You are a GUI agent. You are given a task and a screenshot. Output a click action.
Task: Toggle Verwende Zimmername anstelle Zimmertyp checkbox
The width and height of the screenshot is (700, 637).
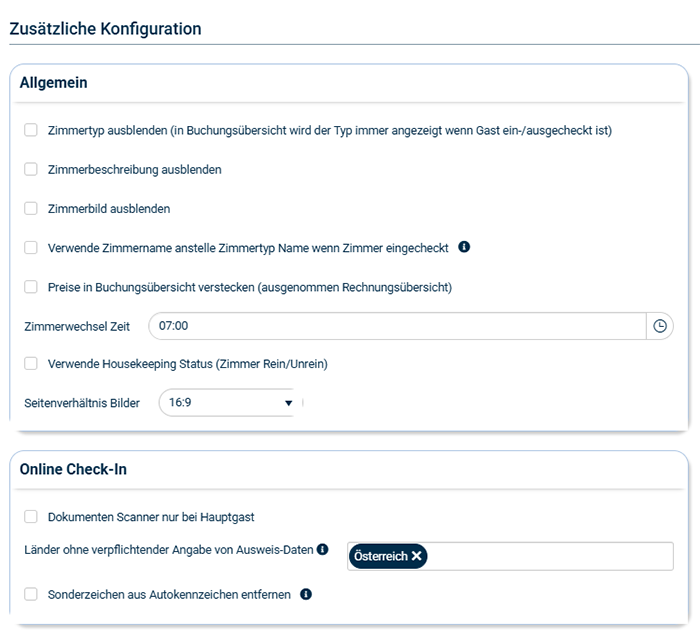tap(31, 247)
